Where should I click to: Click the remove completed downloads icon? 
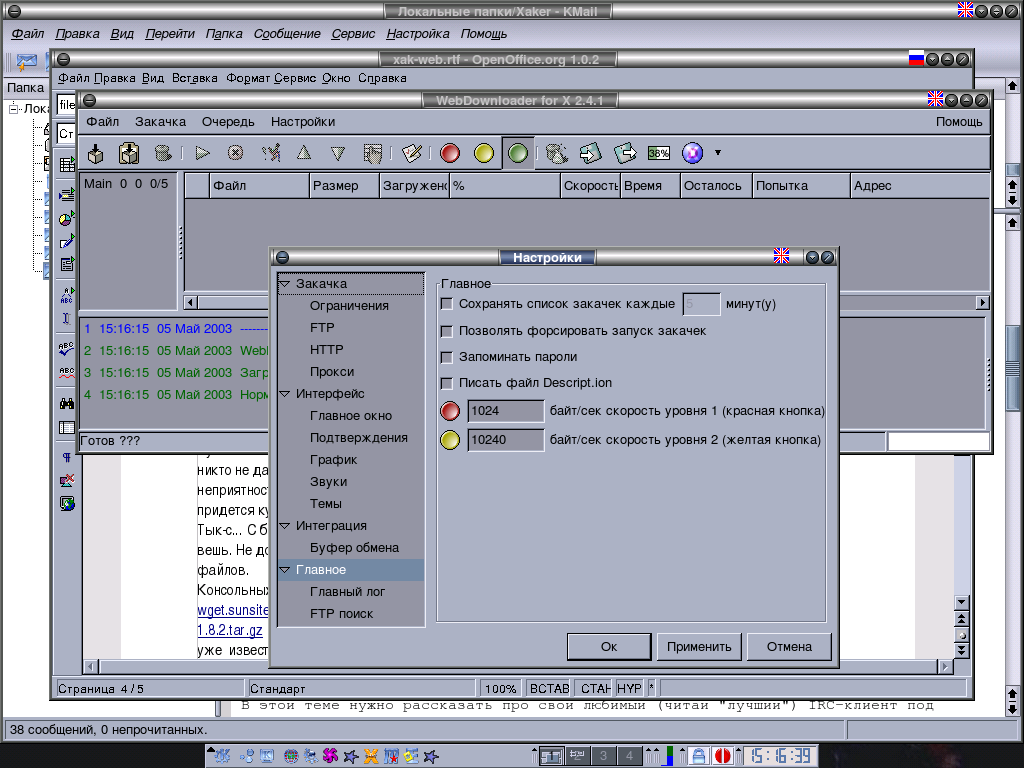click(270, 153)
